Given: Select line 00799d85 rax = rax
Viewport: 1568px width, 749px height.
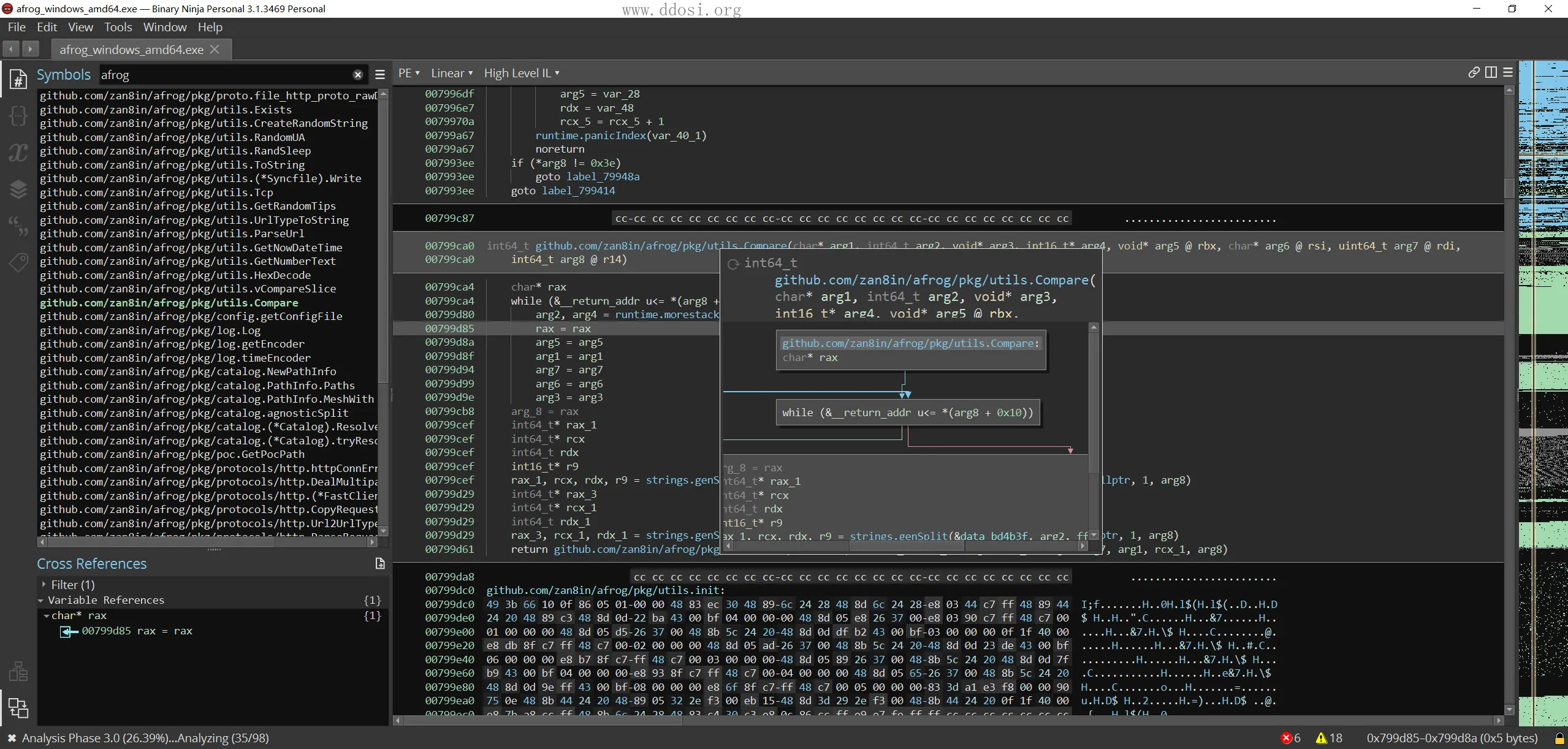Looking at the screenshot, I should point(948,329).
